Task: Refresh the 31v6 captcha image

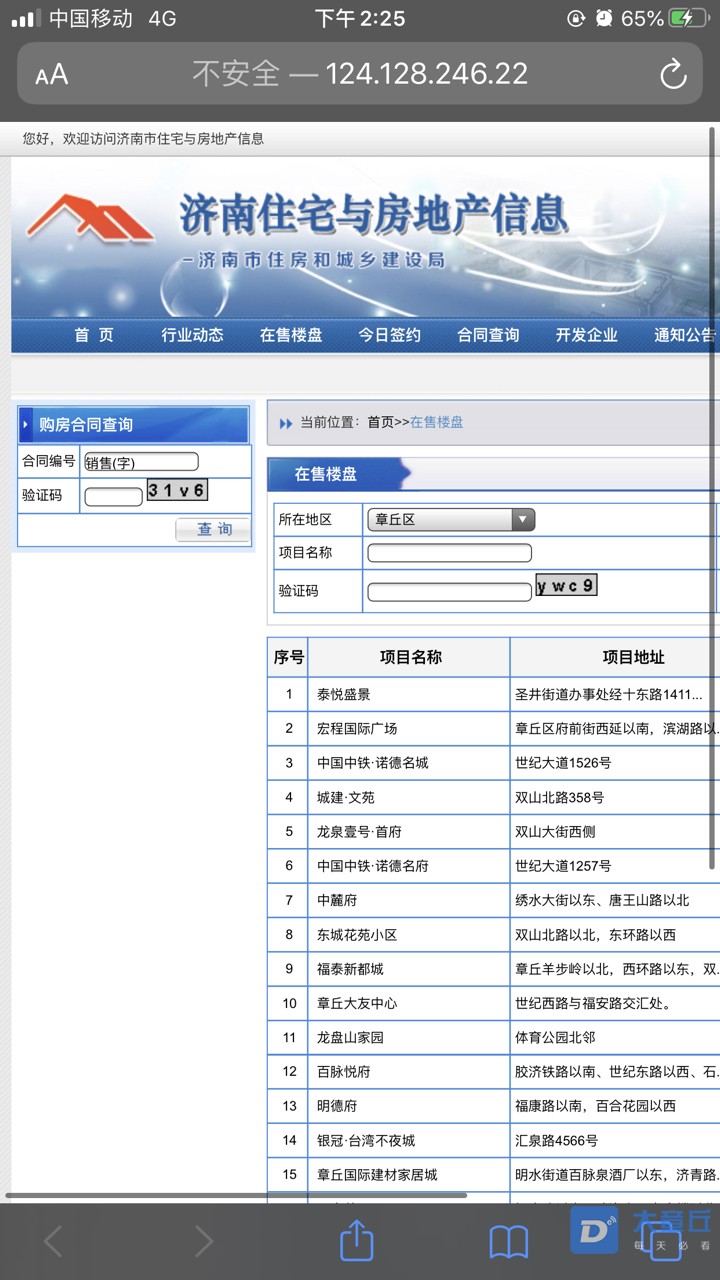Action: [177, 490]
